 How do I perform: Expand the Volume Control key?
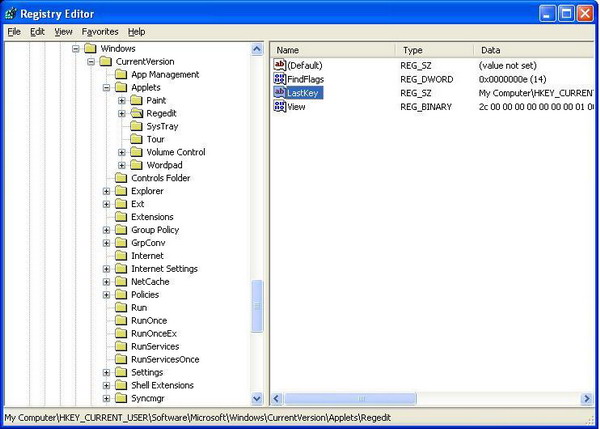tap(122, 152)
